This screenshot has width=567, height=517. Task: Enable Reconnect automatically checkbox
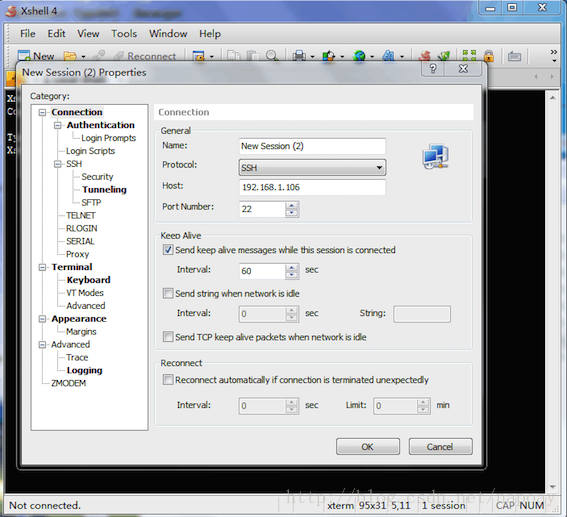pyautogui.click(x=168, y=380)
